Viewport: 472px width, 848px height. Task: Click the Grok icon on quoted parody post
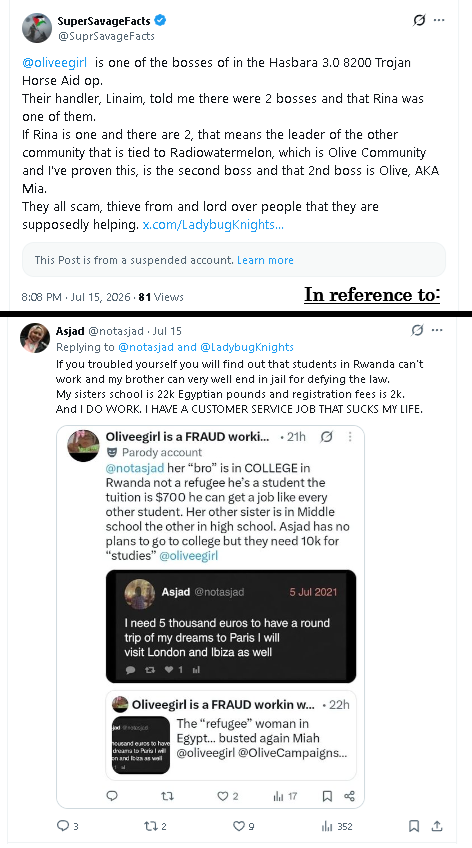pos(327,436)
